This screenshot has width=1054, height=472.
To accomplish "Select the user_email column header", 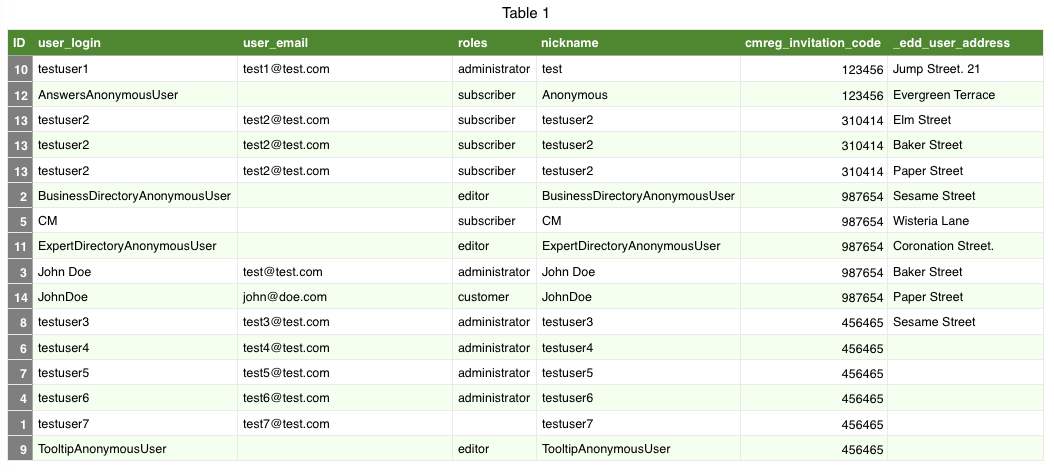I will point(275,43).
